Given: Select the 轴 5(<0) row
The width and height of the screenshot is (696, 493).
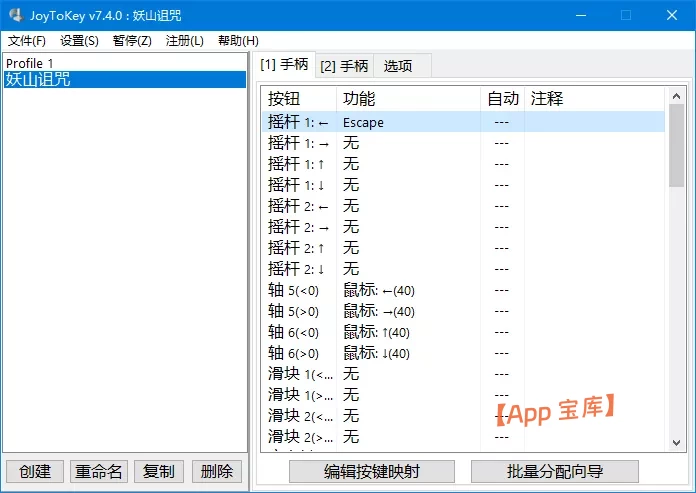Looking at the screenshot, I should (463, 290).
